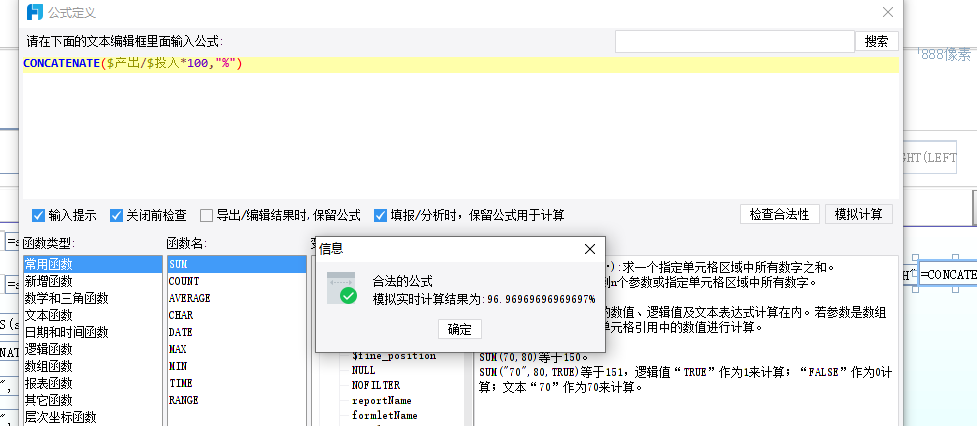This screenshot has width=977, height=426.
Task: Click the function search input field
Action: click(735, 42)
